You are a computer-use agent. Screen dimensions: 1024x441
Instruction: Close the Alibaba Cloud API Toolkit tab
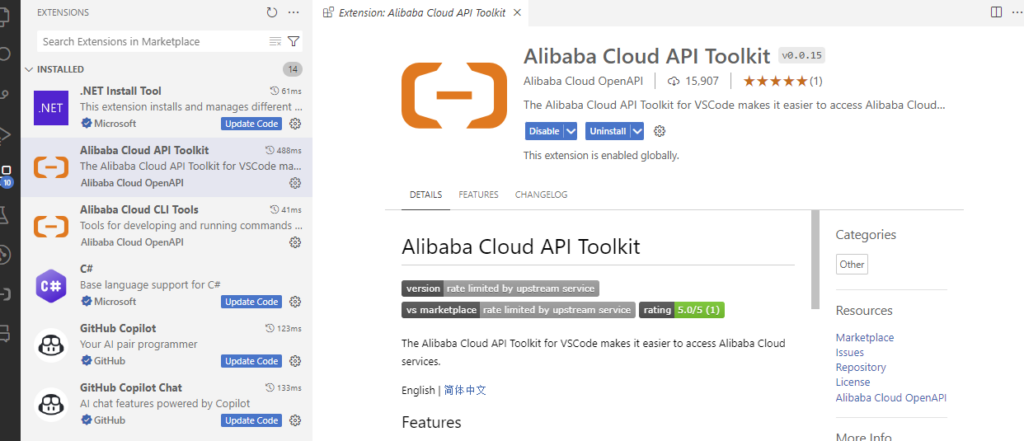point(517,12)
